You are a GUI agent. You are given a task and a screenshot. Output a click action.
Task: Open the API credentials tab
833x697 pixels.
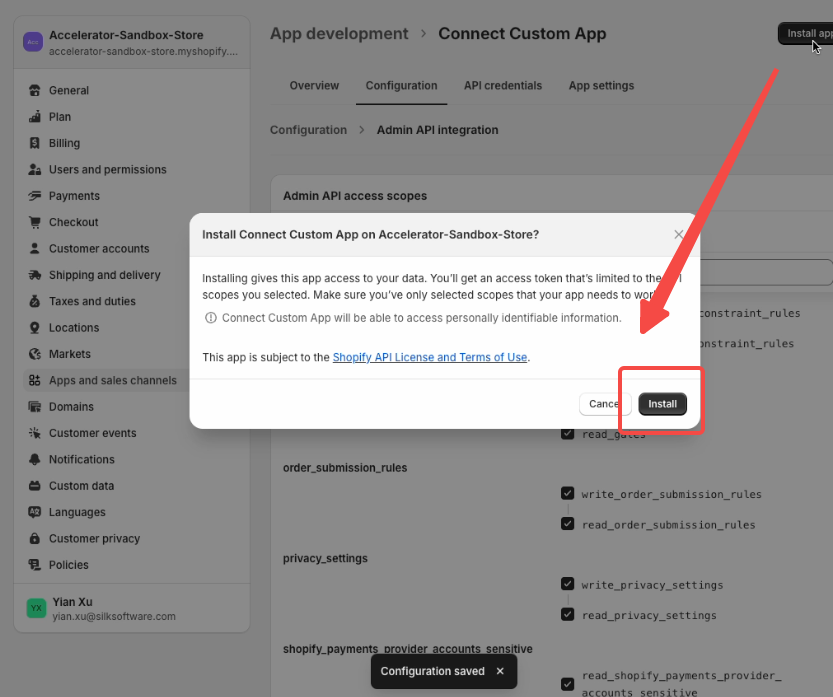click(503, 86)
